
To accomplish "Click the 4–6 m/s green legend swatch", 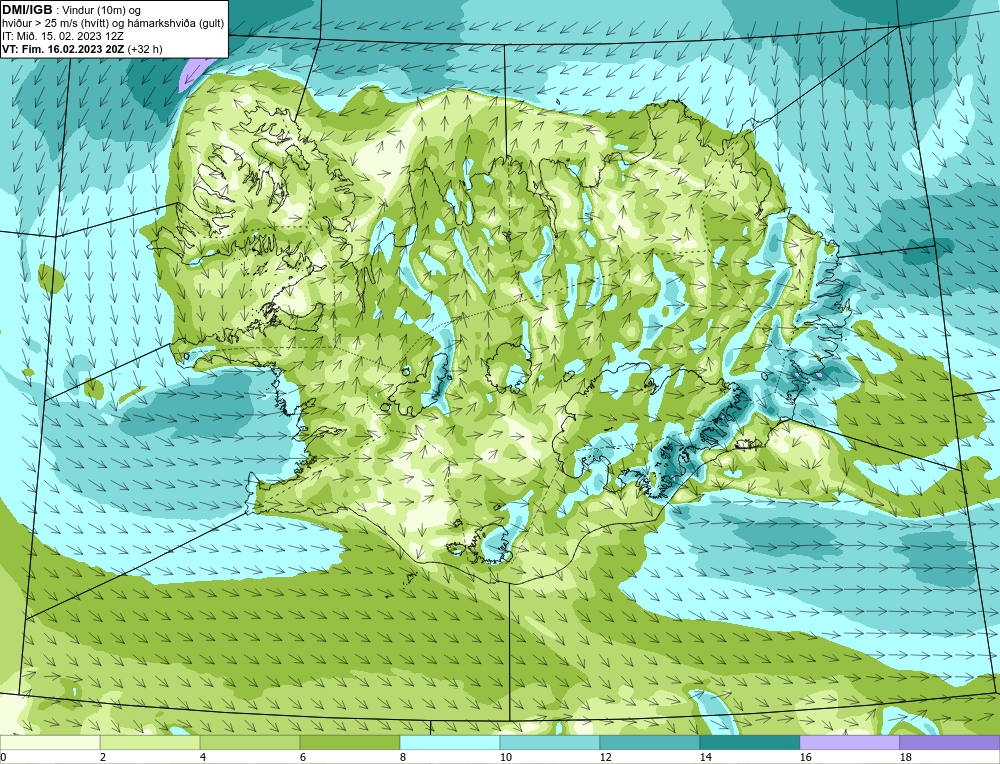I will pyautogui.click(x=250, y=743).
